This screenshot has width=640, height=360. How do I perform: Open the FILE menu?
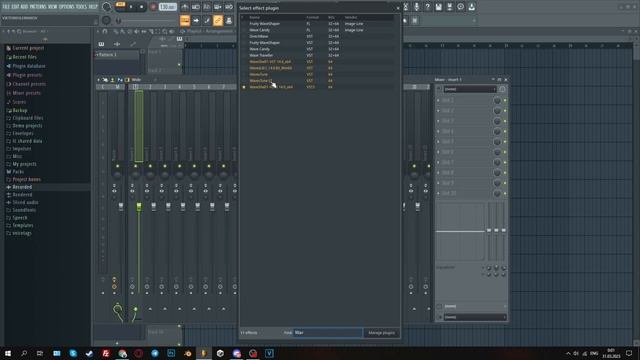click(x=7, y=7)
